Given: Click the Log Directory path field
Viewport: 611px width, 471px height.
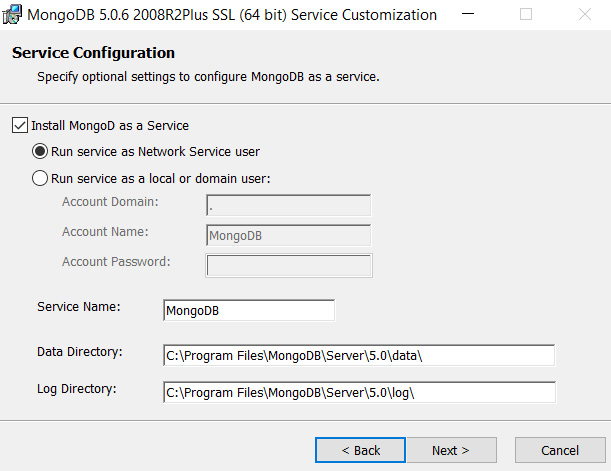Looking at the screenshot, I should (x=359, y=392).
